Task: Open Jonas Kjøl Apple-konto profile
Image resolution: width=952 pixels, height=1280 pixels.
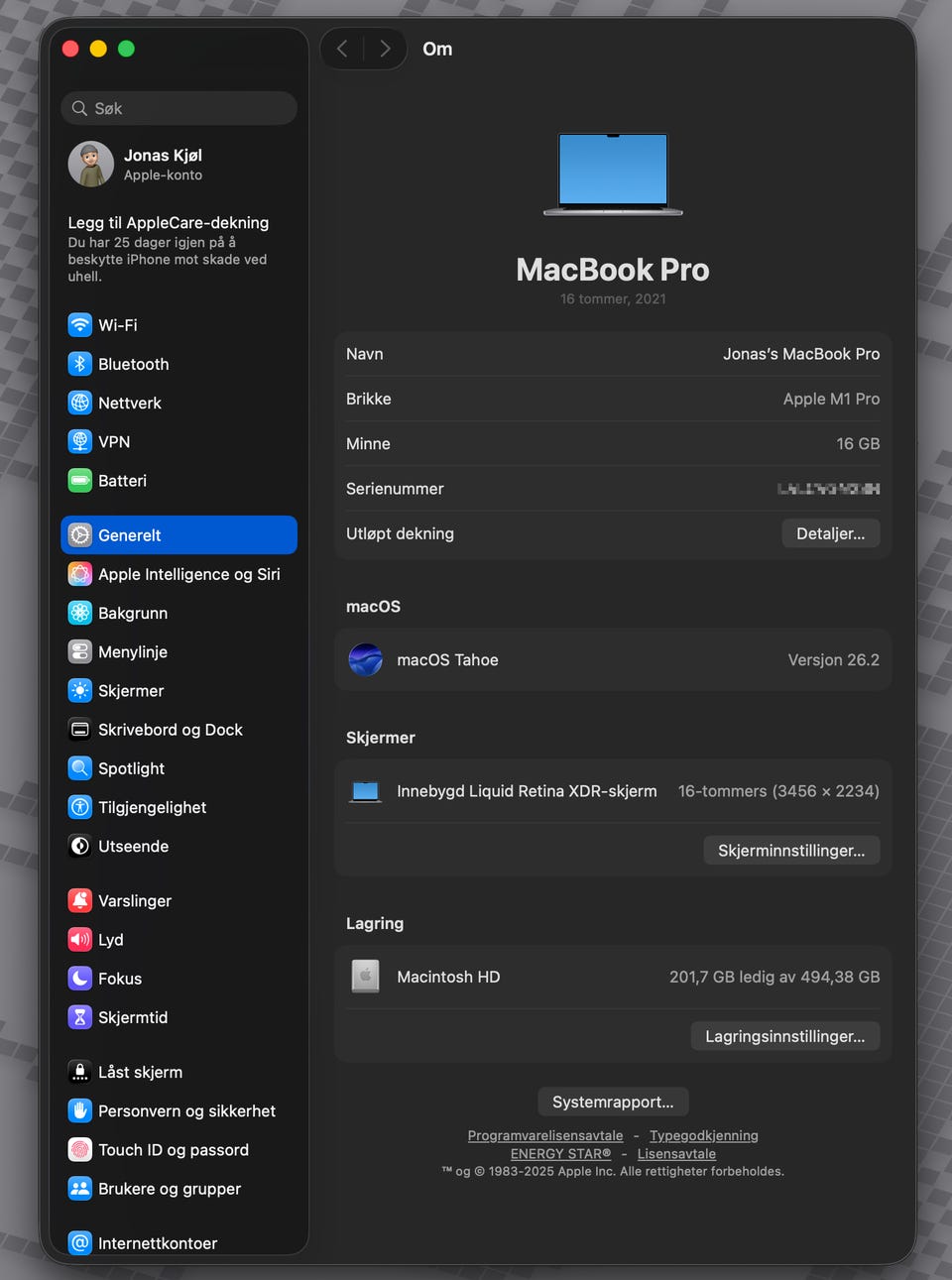Action: (x=179, y=165)
